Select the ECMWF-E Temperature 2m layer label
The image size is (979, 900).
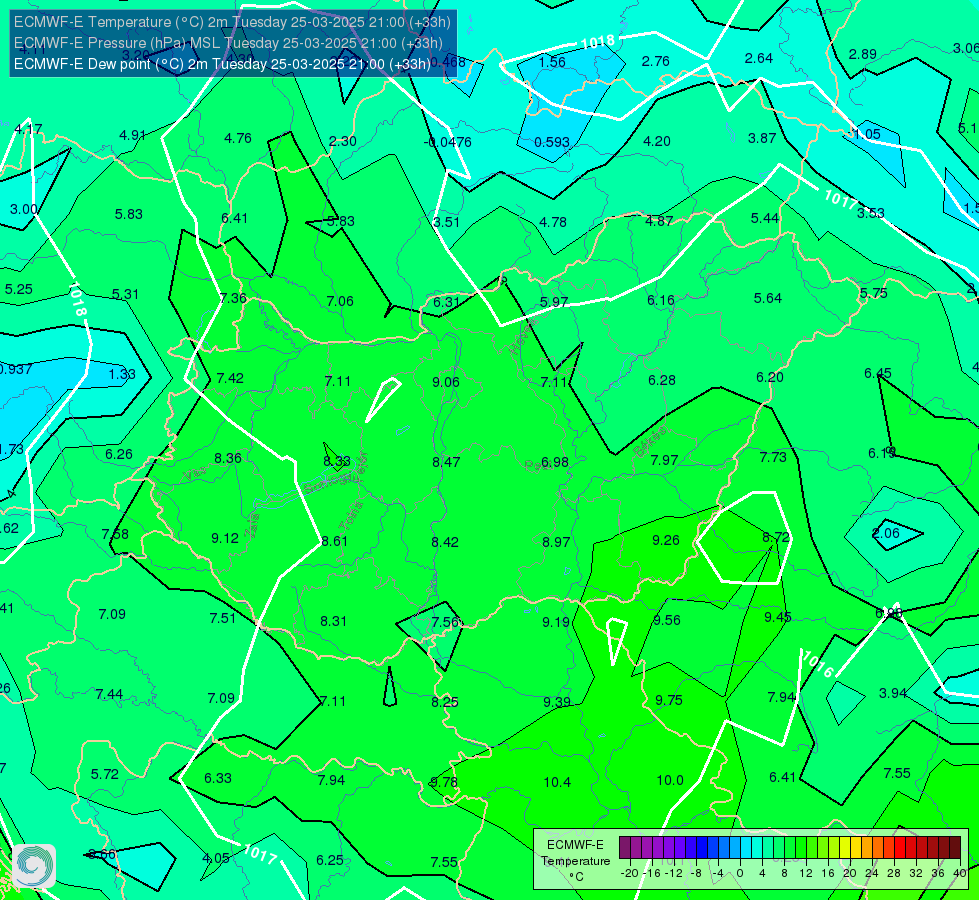point(232,22)
